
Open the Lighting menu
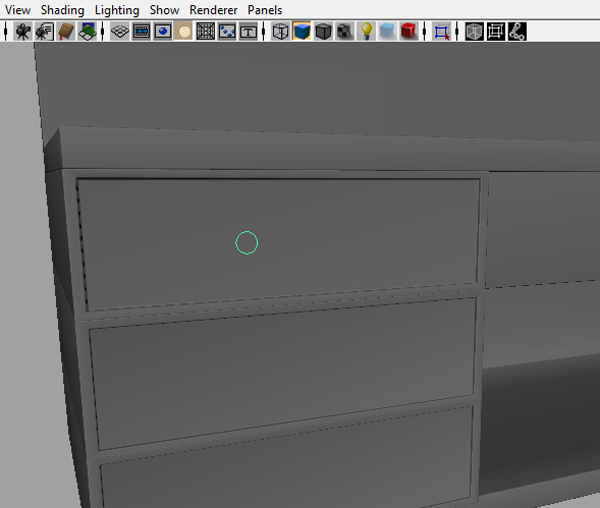click(117, 10)
